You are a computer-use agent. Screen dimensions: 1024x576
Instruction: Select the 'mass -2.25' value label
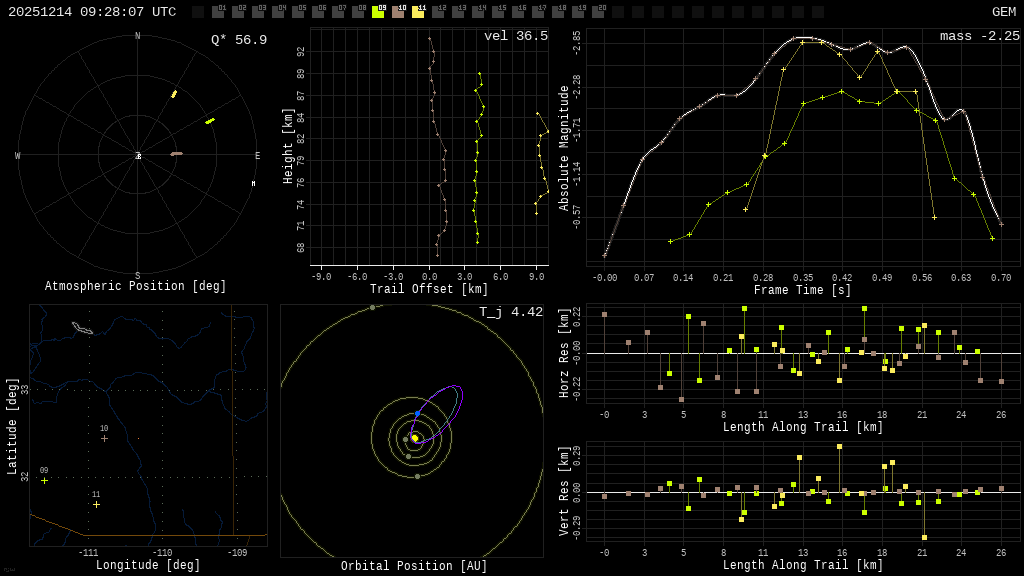click(x=979, y=36)
